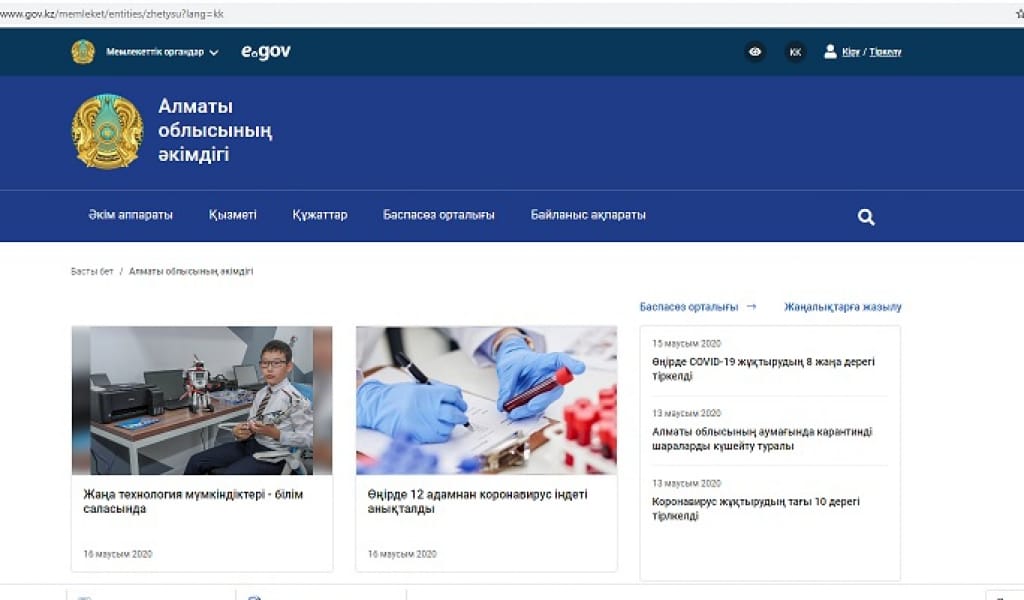Click the e.gov logo

[266, 51]
